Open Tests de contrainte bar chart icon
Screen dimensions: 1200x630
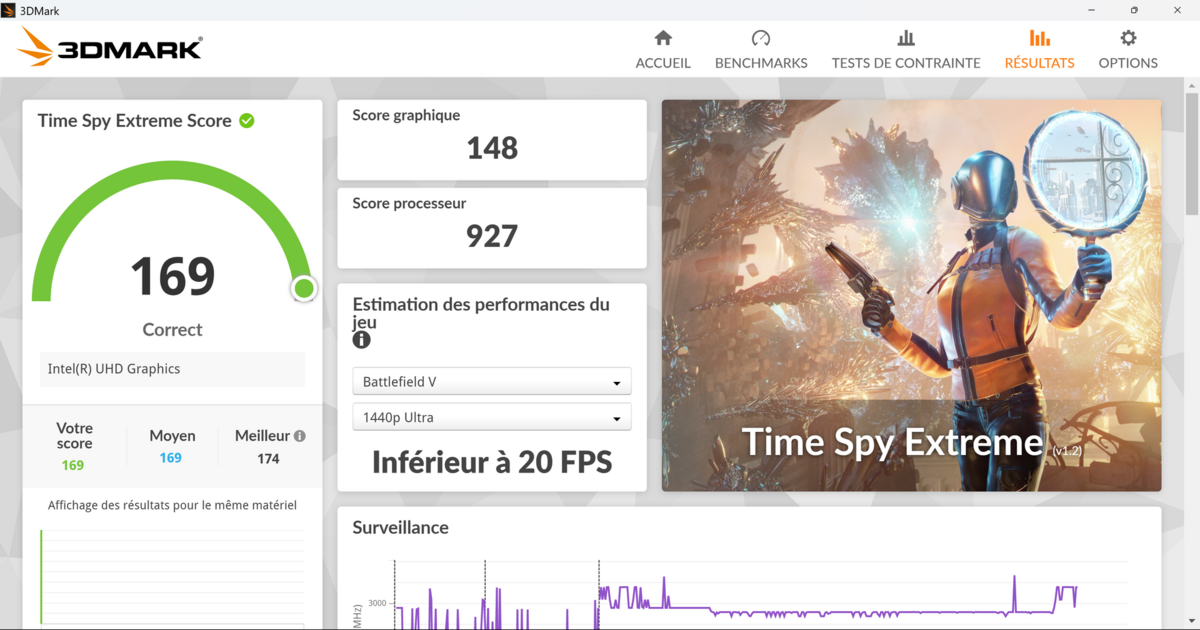click(906, 38)
